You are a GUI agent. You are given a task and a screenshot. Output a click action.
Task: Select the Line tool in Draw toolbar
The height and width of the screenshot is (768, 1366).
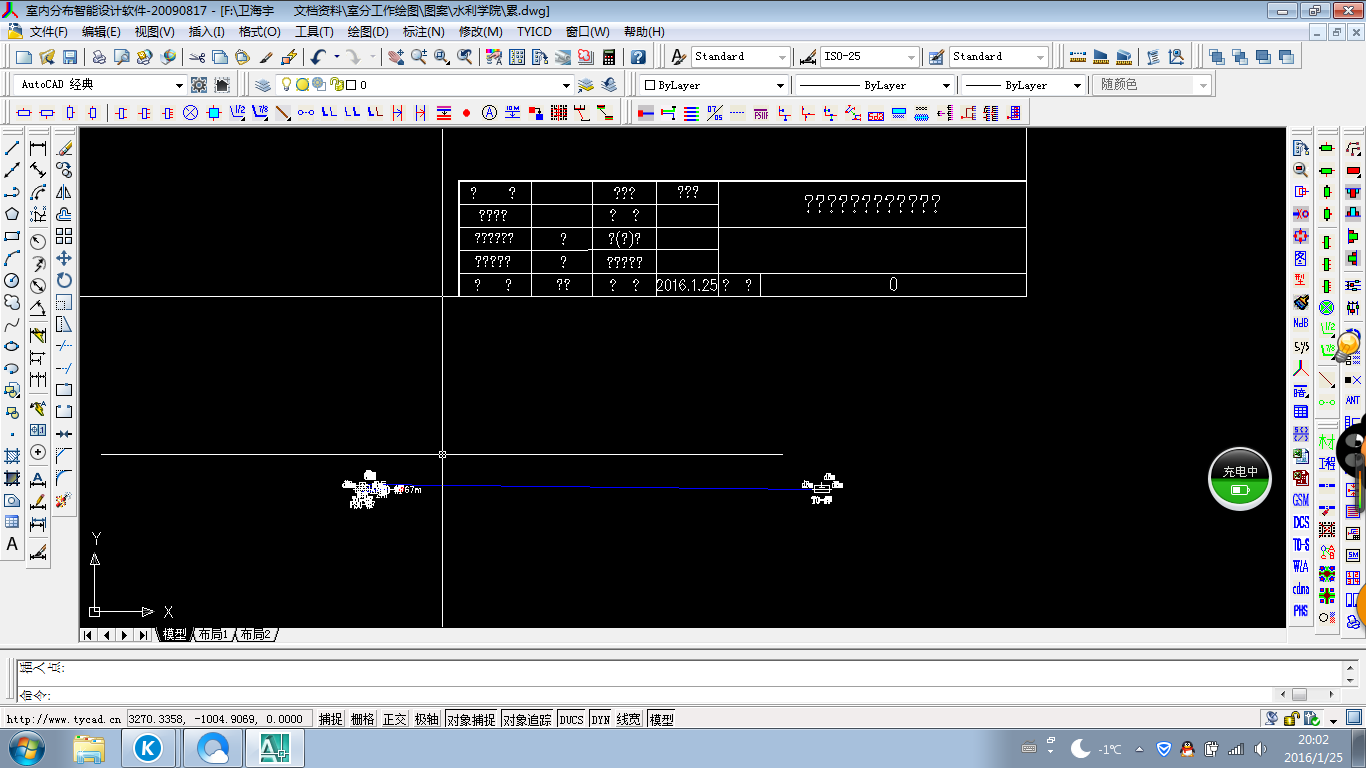(13, 148)
